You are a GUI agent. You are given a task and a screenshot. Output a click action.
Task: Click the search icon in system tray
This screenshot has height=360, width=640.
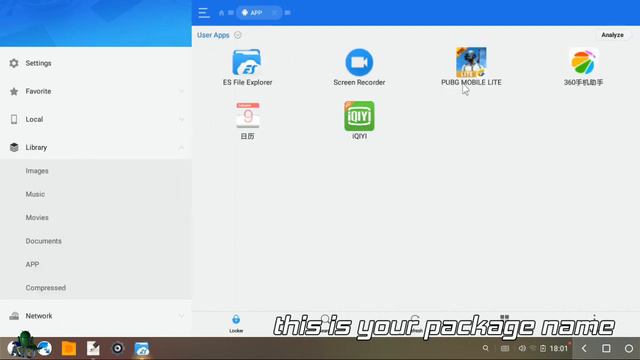(485, 349)
